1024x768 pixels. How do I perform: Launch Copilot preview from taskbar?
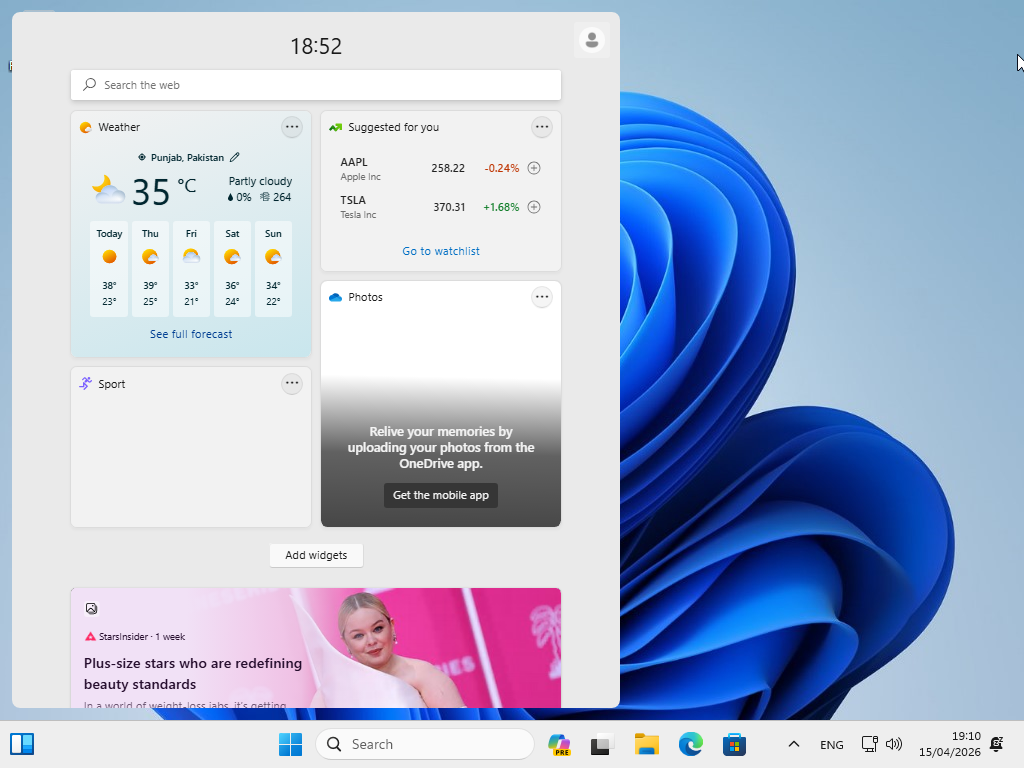tap(559, 744)
